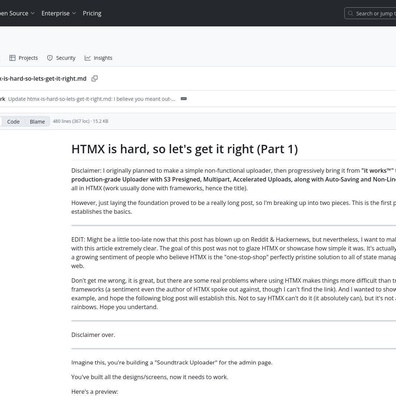Click the Here's a preview paragraph
Viewport: 396px width, 396px height.
pos(95,392)
